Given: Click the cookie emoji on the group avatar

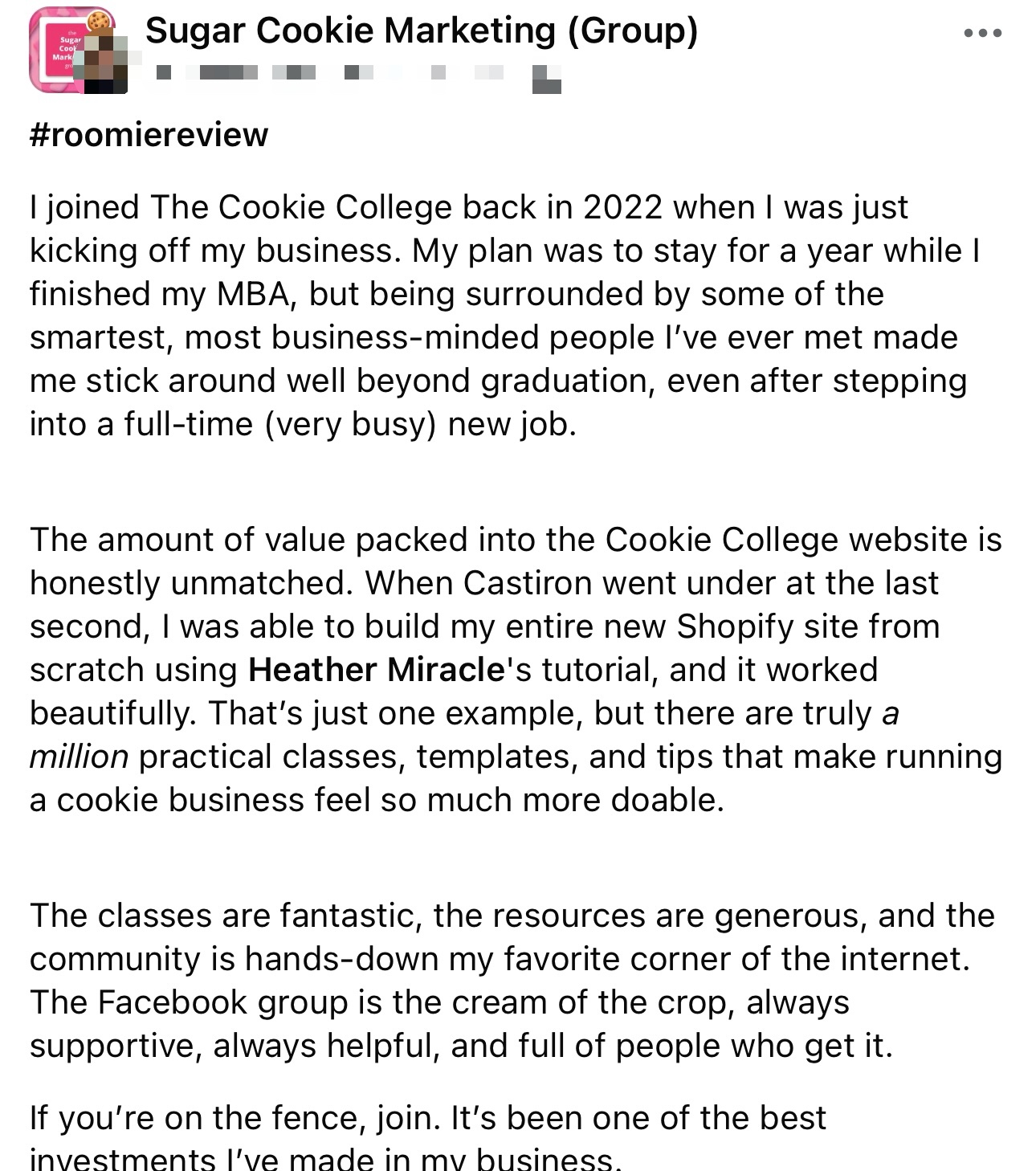Looking at the screenshot, I should pyautogui.click(x=100, y=19).
